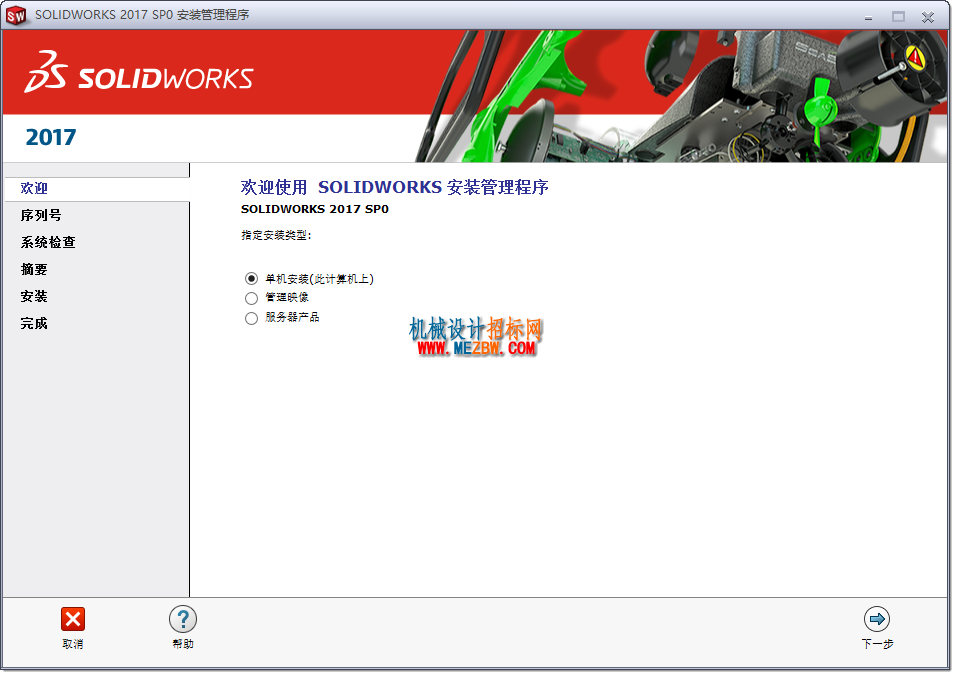955x675 pixels.
Task: Click the Next (下一步) arrow icon
Action: pos(877,620)
